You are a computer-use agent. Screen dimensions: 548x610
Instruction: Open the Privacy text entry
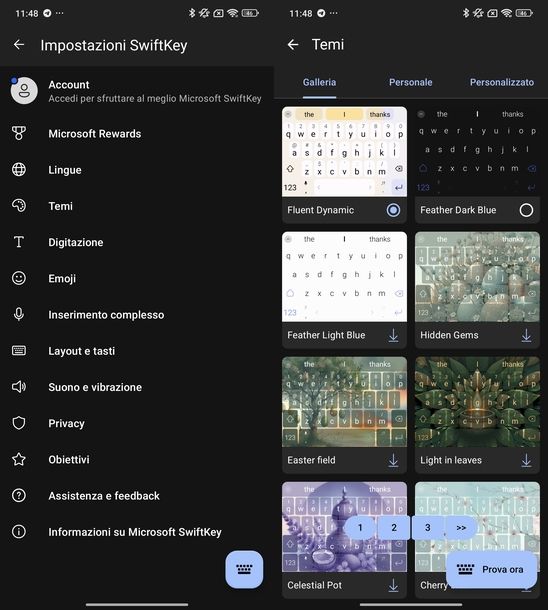coord(67,423)
